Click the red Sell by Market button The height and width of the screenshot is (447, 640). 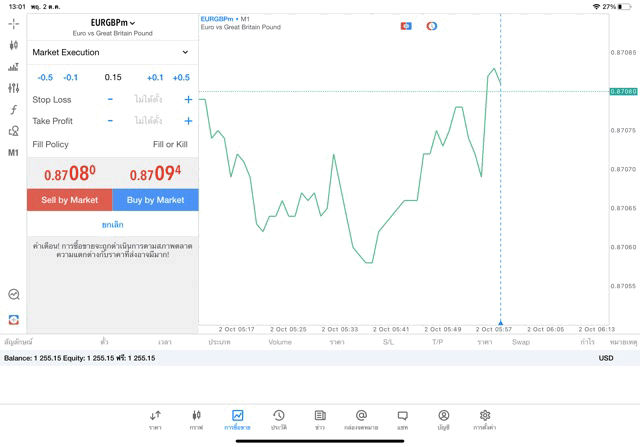pyautogui.click(x=70, y=200)
